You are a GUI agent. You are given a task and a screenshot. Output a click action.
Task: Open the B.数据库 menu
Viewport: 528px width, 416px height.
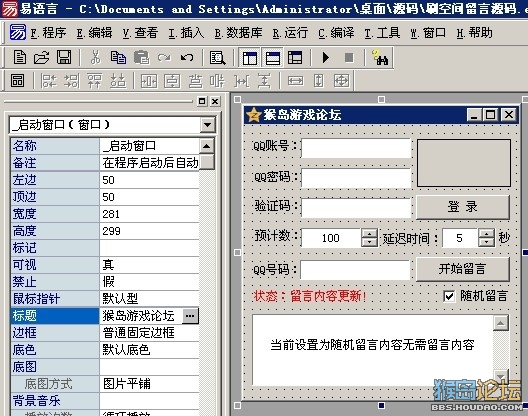pos(238,33)
